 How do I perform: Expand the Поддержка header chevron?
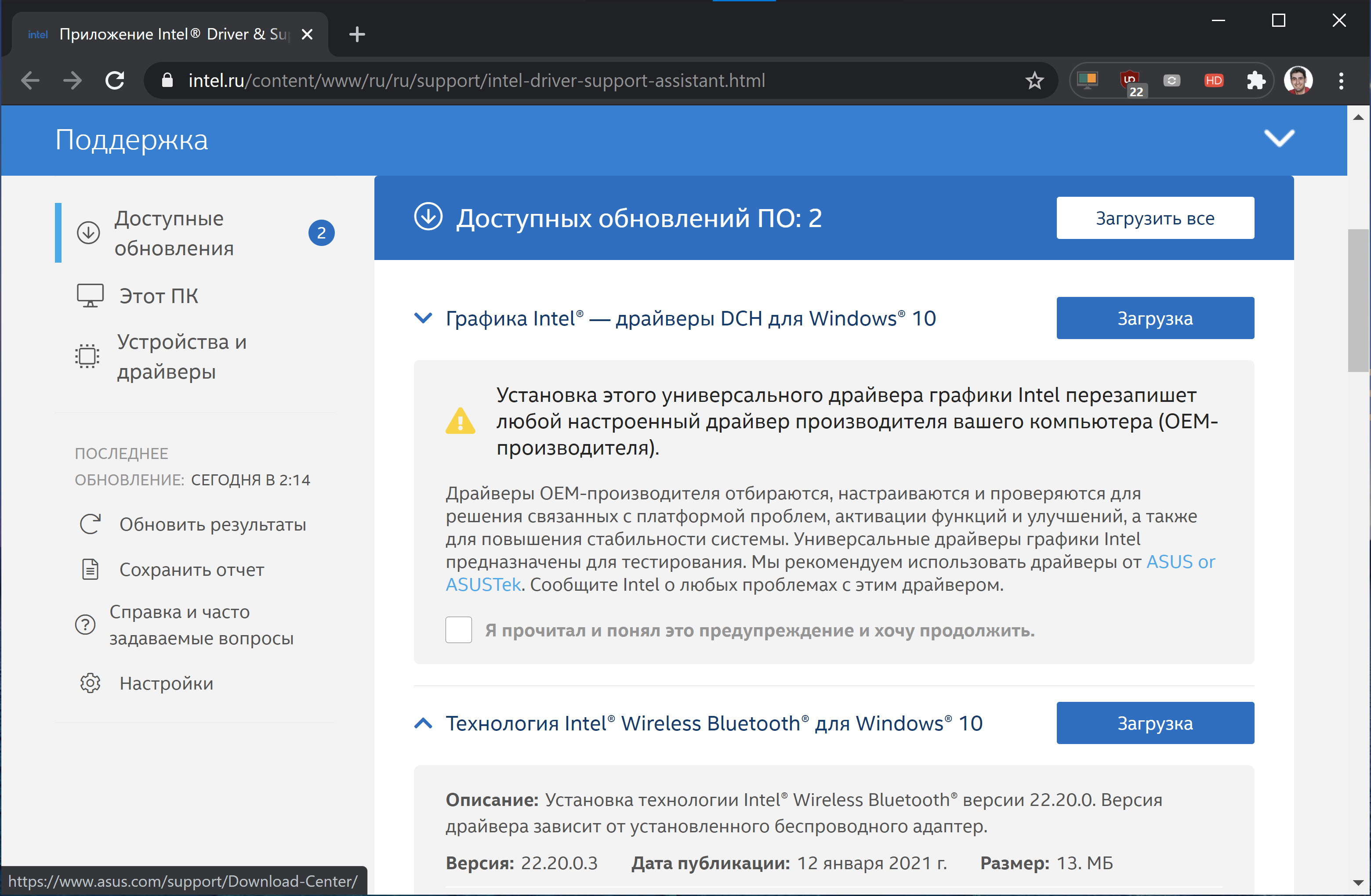(1279, 139)
